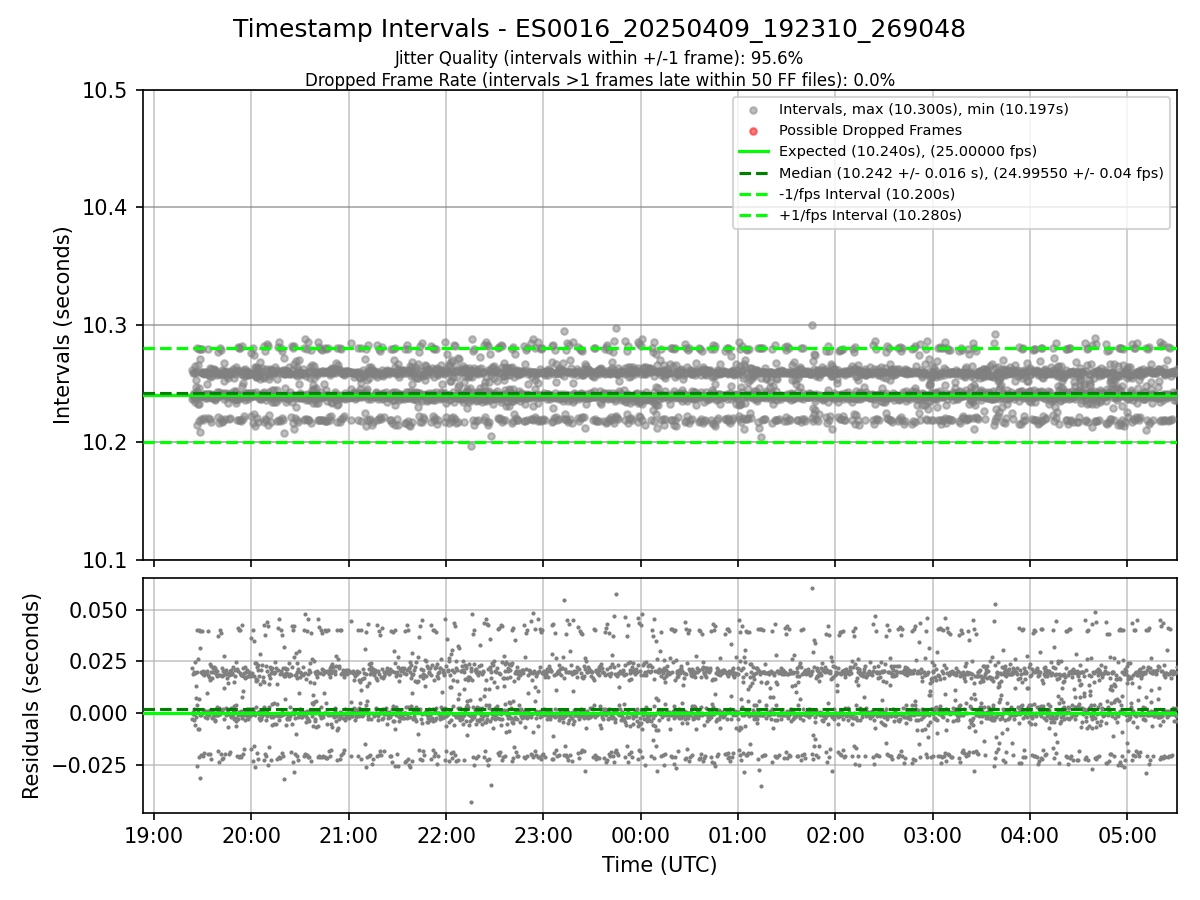Click the gray 'Intervals' legend marker dot
This screenshot has height=900, width=1200.
point(753,110)
